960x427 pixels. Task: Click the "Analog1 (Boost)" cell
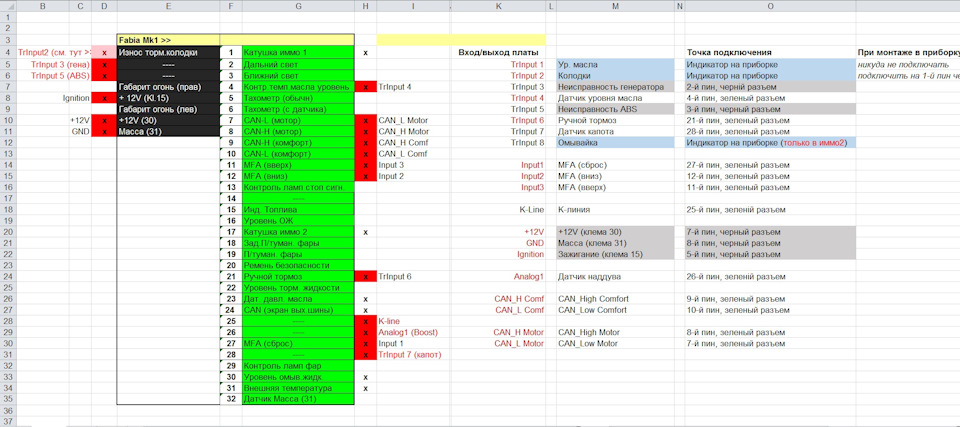[x=413, y=332]
